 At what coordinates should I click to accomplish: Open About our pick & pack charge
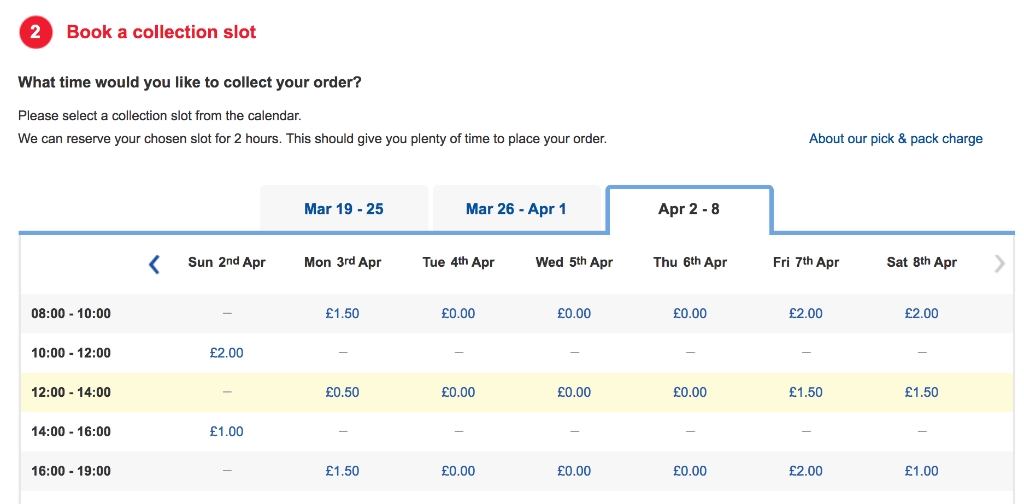(895, 138)
